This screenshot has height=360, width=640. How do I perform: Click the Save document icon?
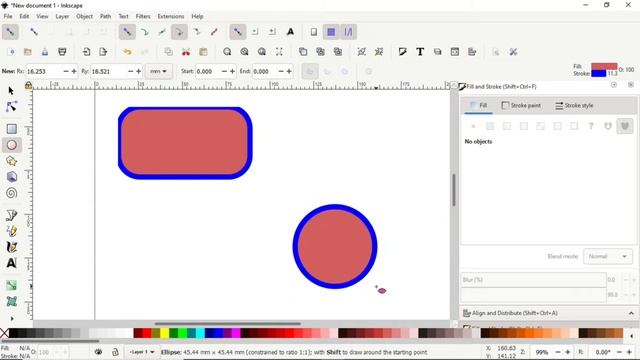pyautogui.click(x=45, y=52)
